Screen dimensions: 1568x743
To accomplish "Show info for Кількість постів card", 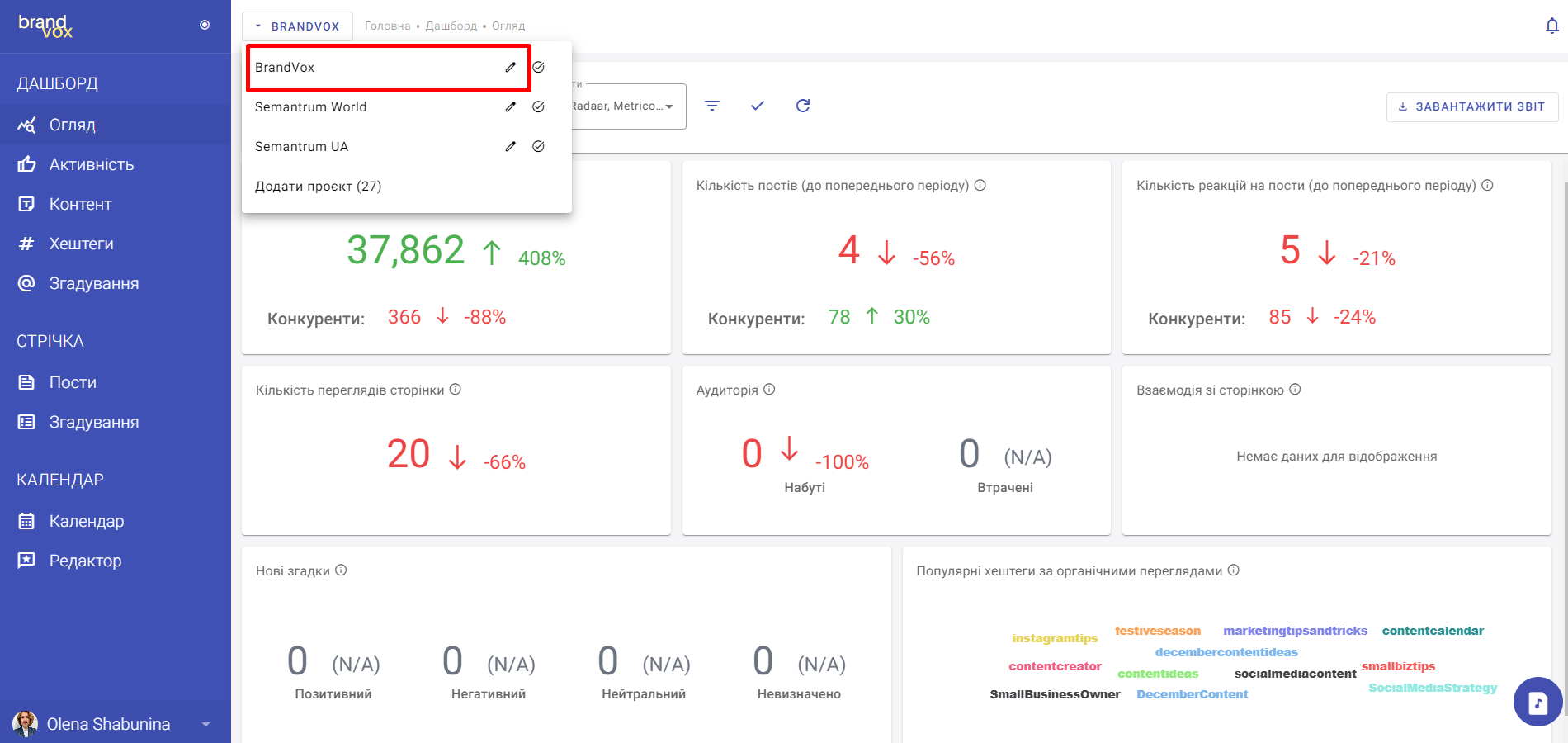I will point(980,185).
